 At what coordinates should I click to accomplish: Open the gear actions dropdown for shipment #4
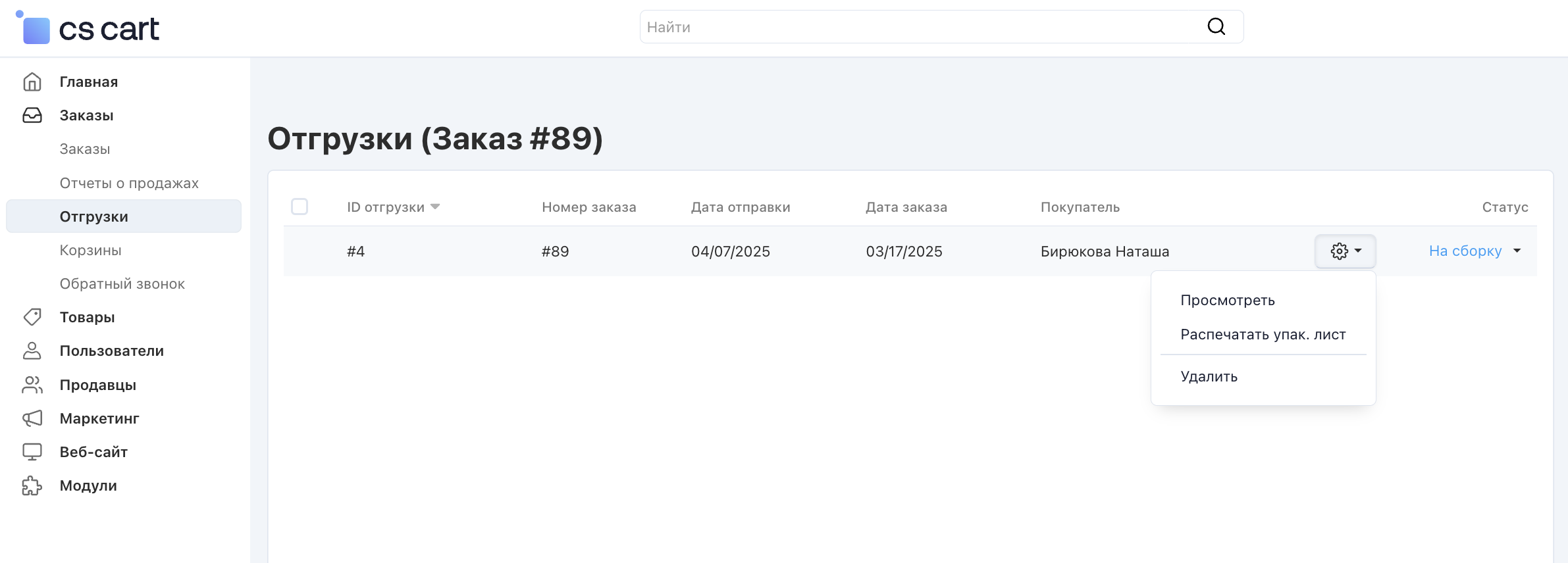tap(1345, 251)
